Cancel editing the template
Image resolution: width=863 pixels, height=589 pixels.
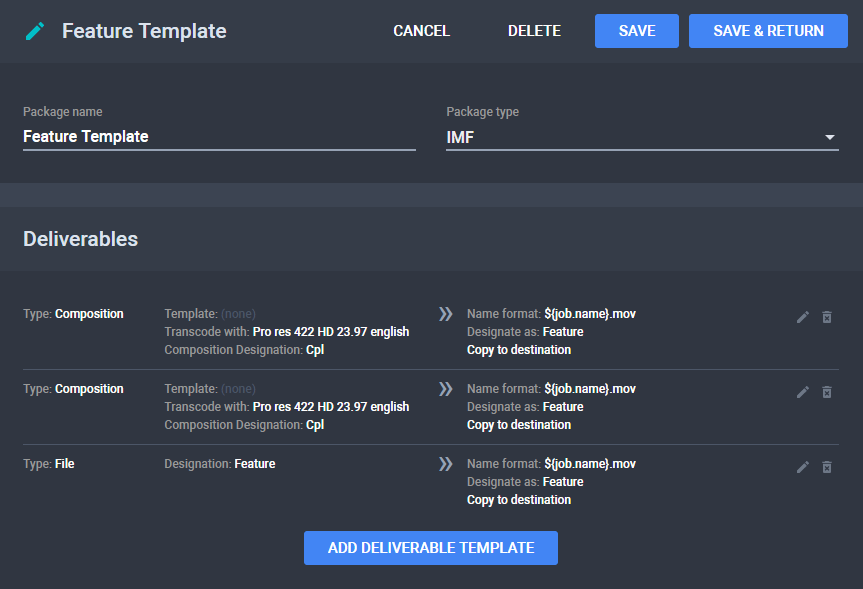[422, 31]
